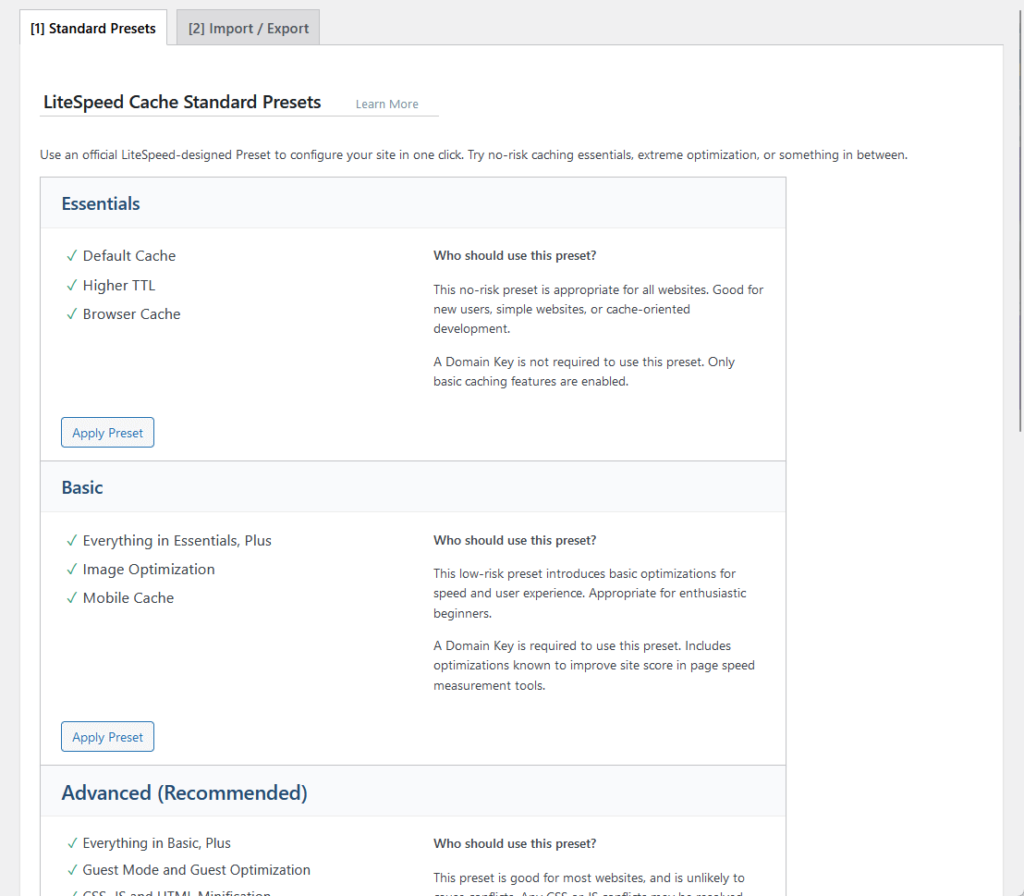Click the Higher TTL feature item
Image resolution: width=1024 pixels, height=896 pixels.
click(x=119, y=285)
